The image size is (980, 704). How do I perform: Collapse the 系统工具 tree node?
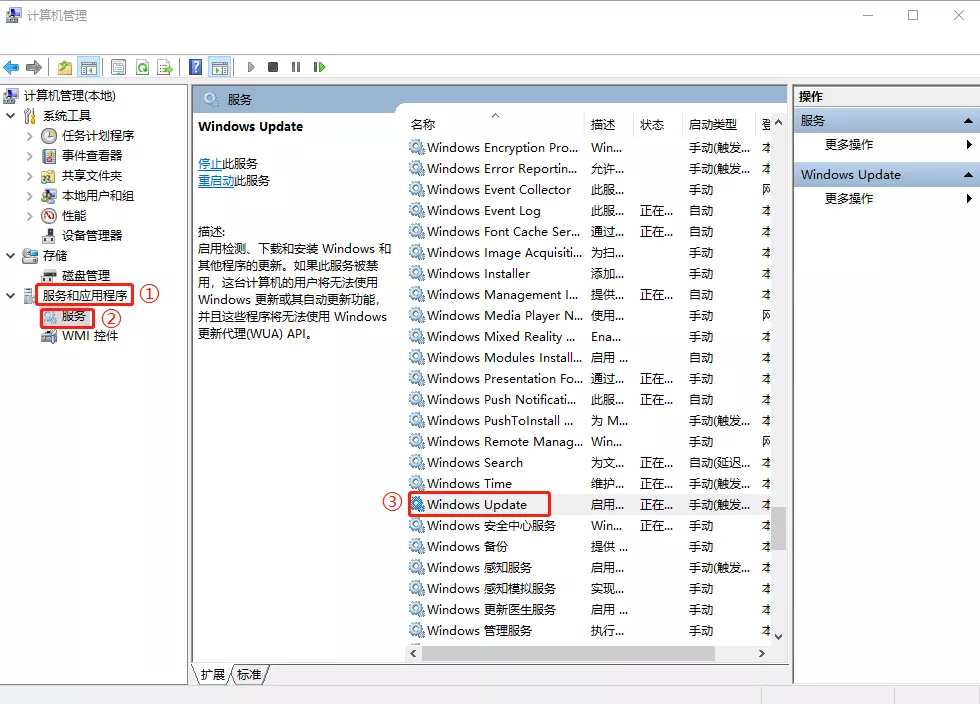click(11, 116)
